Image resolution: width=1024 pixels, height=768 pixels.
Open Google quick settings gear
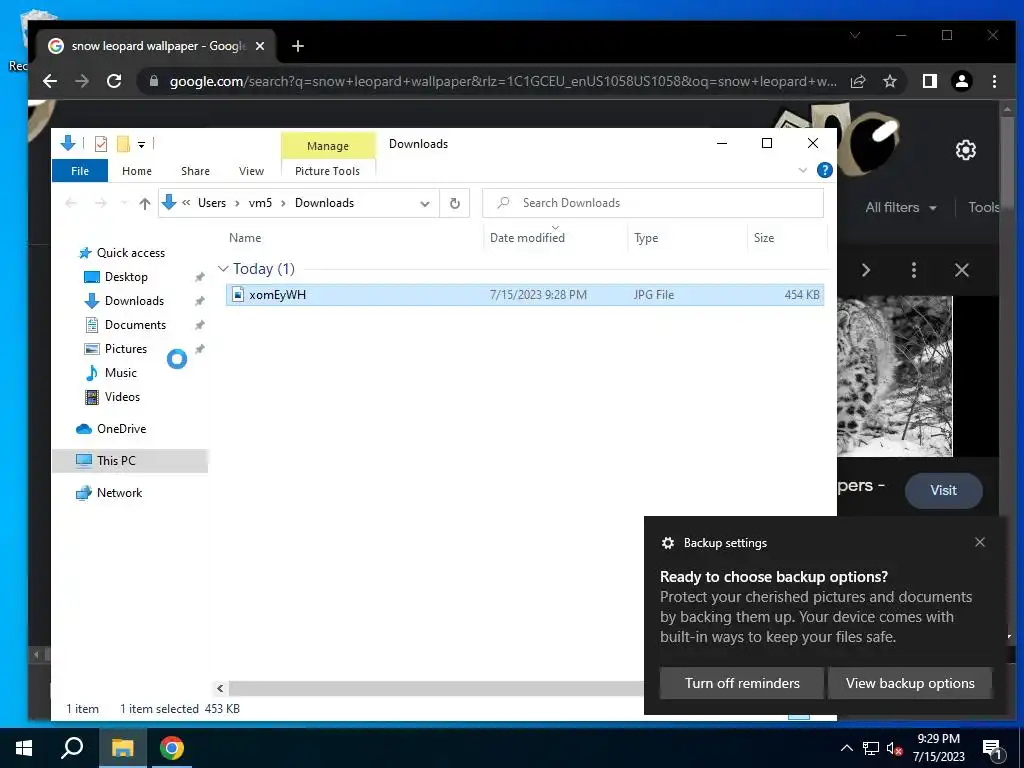[x=966, y=150]
